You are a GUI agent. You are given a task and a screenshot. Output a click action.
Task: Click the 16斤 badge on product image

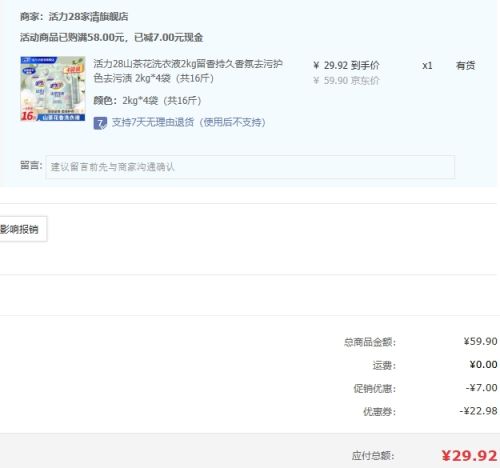point(28,116)
